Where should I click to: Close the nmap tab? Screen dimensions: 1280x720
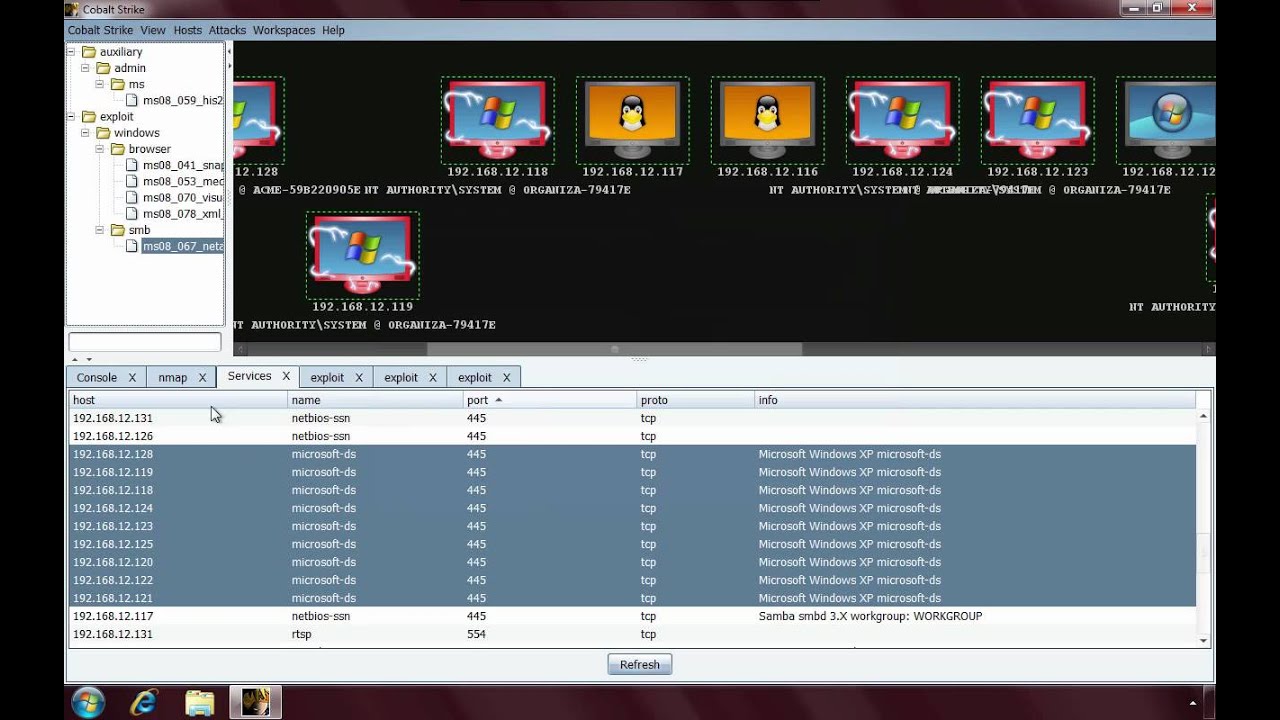click(202, 377)
